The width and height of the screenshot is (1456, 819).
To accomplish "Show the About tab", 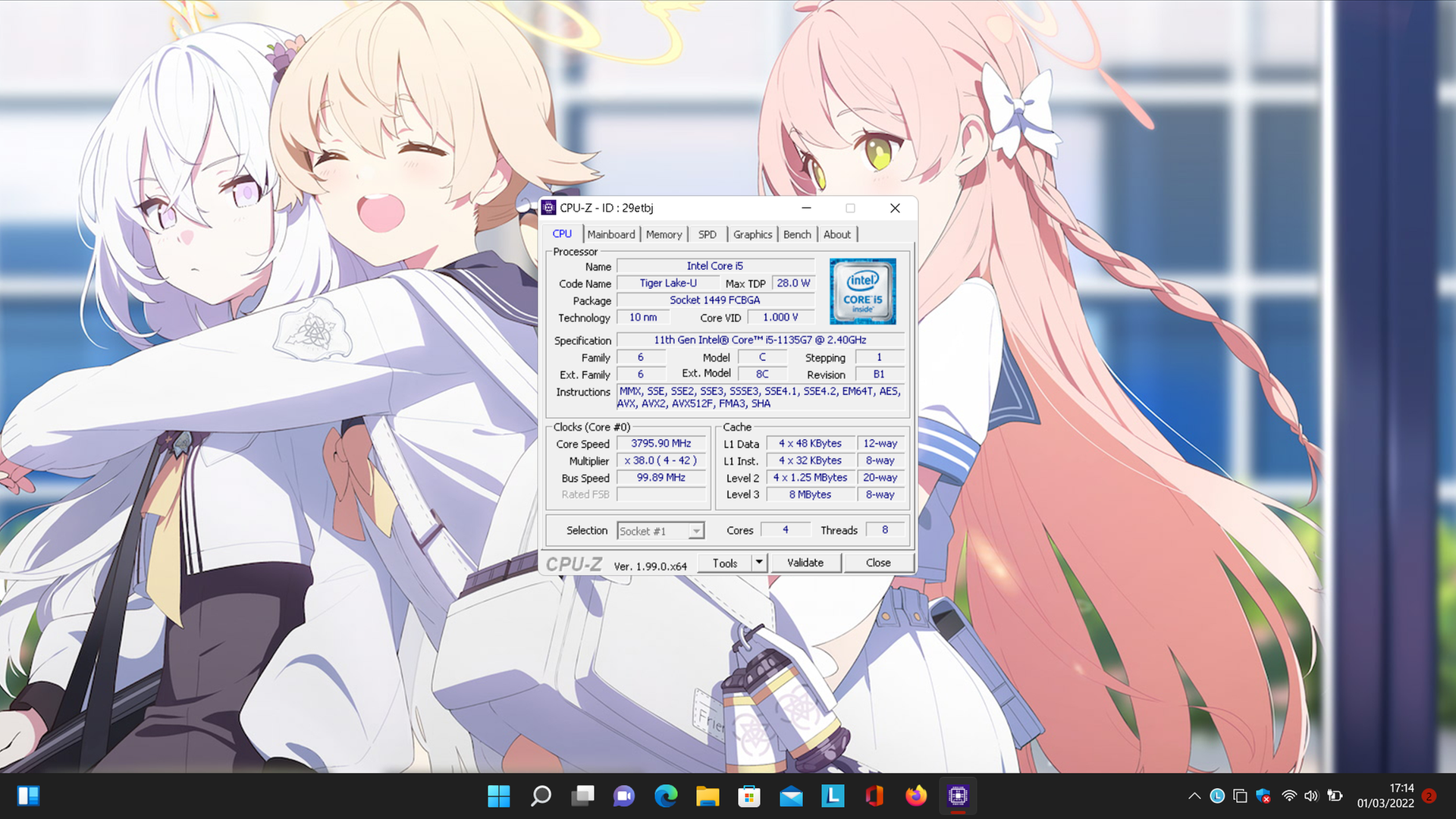I will 837,234.
